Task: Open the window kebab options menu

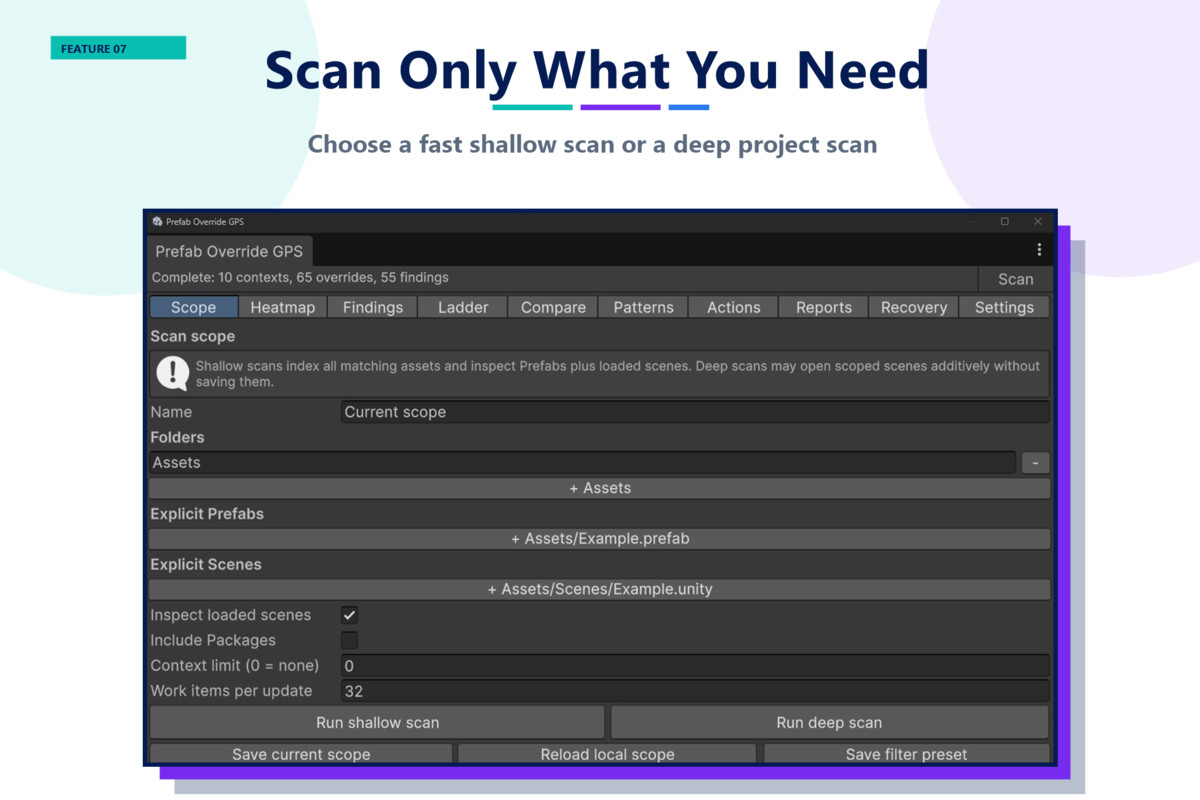Action: (x=1039, y=250)
